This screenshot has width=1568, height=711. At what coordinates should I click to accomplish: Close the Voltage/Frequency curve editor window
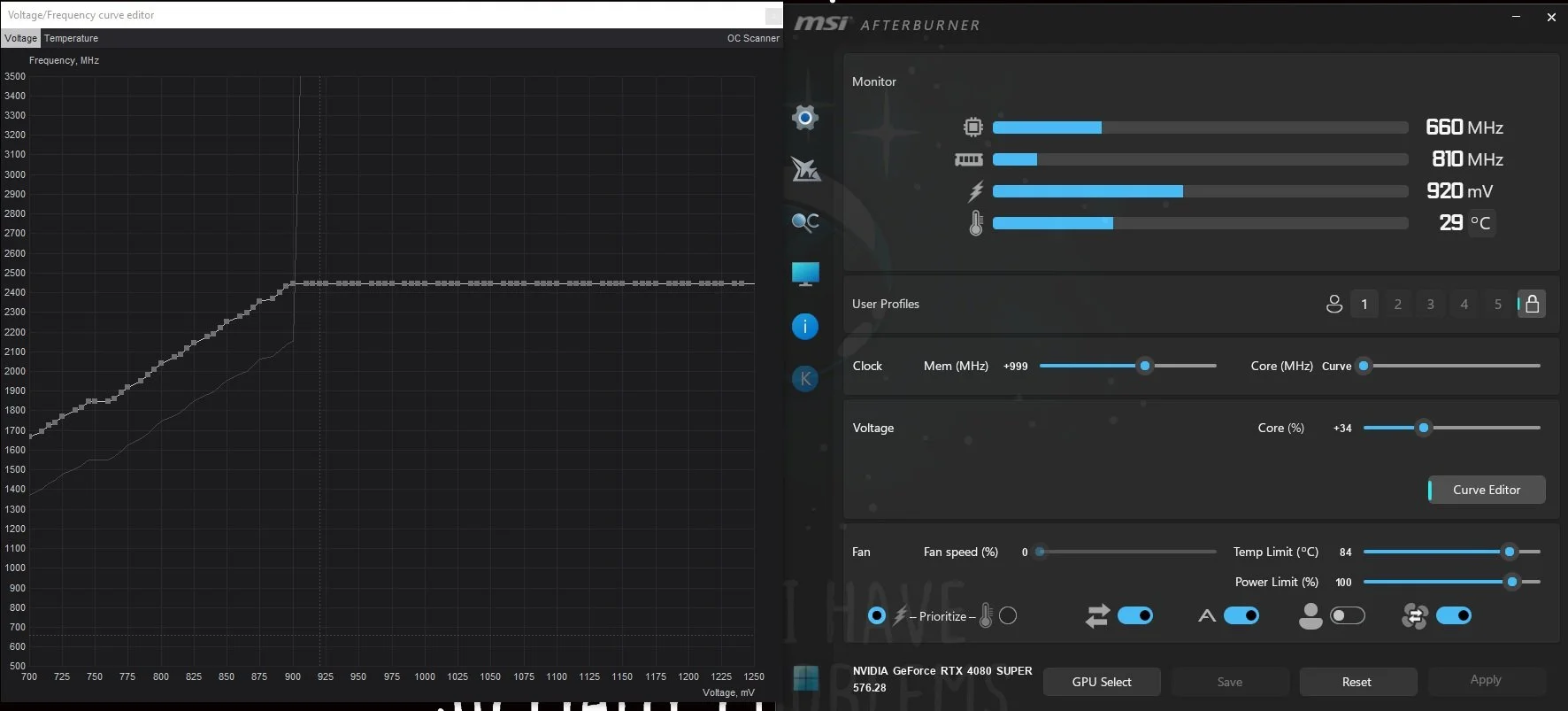pyautogui.click(x=772, y=15)
